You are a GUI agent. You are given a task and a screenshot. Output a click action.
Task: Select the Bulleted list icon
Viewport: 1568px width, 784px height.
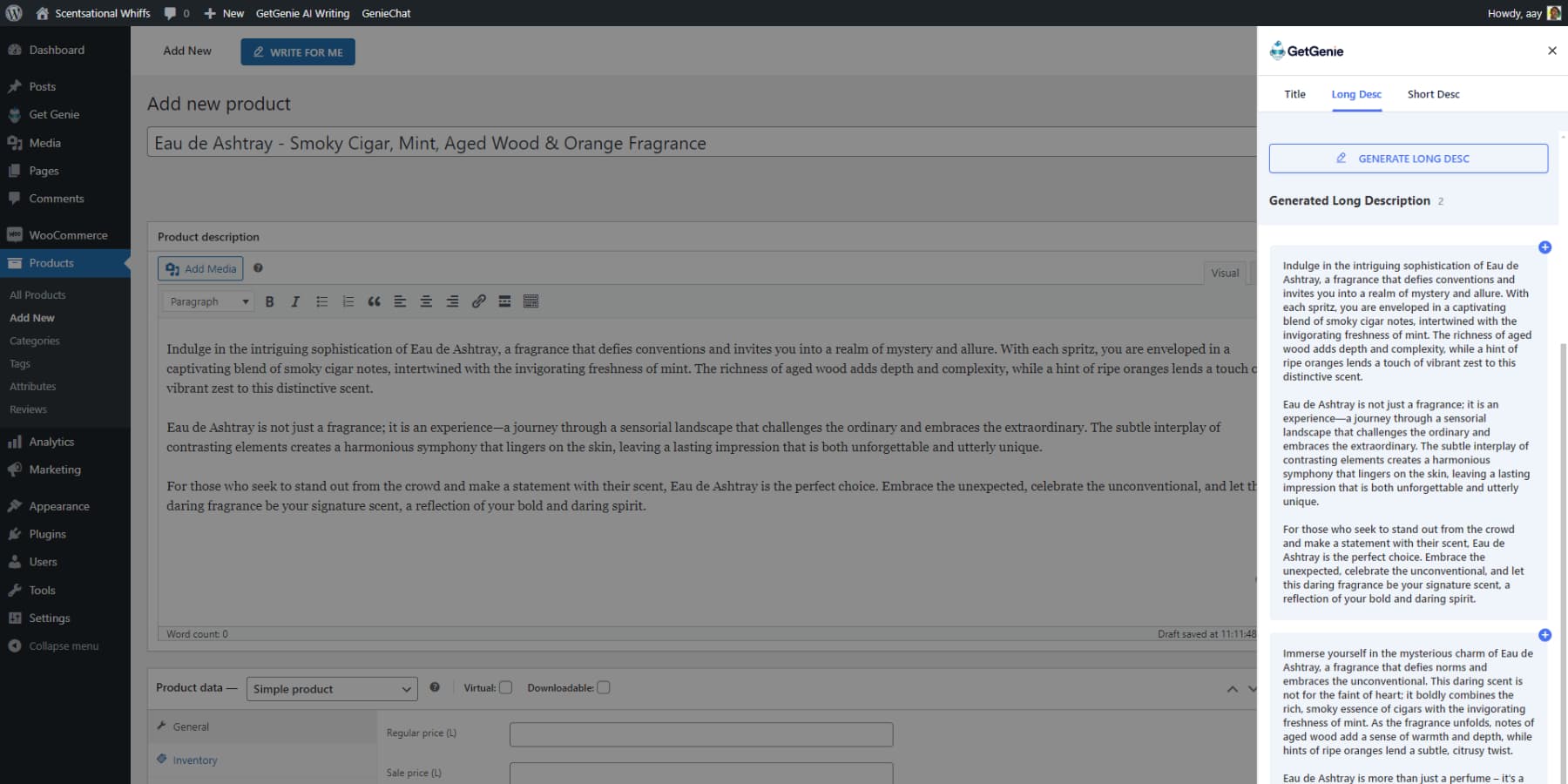click(321, 301)
